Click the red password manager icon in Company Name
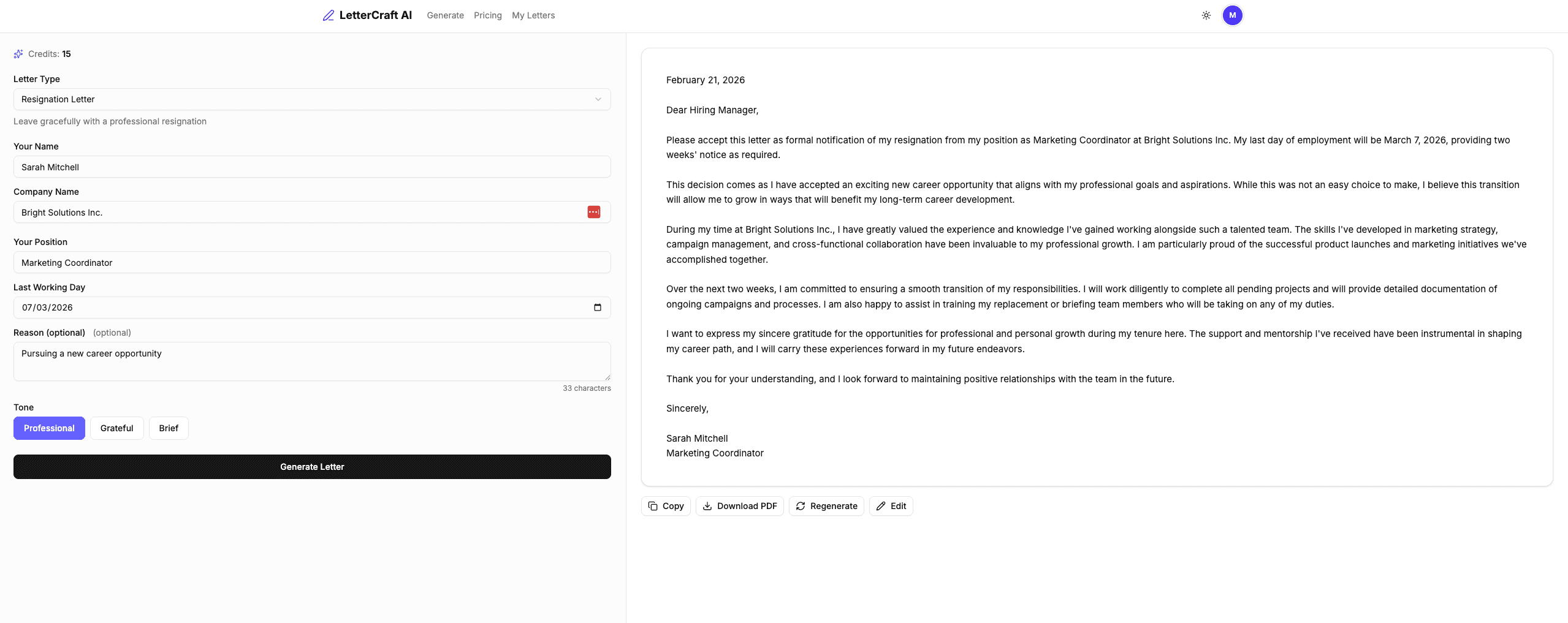 click(x=593, y=212)
